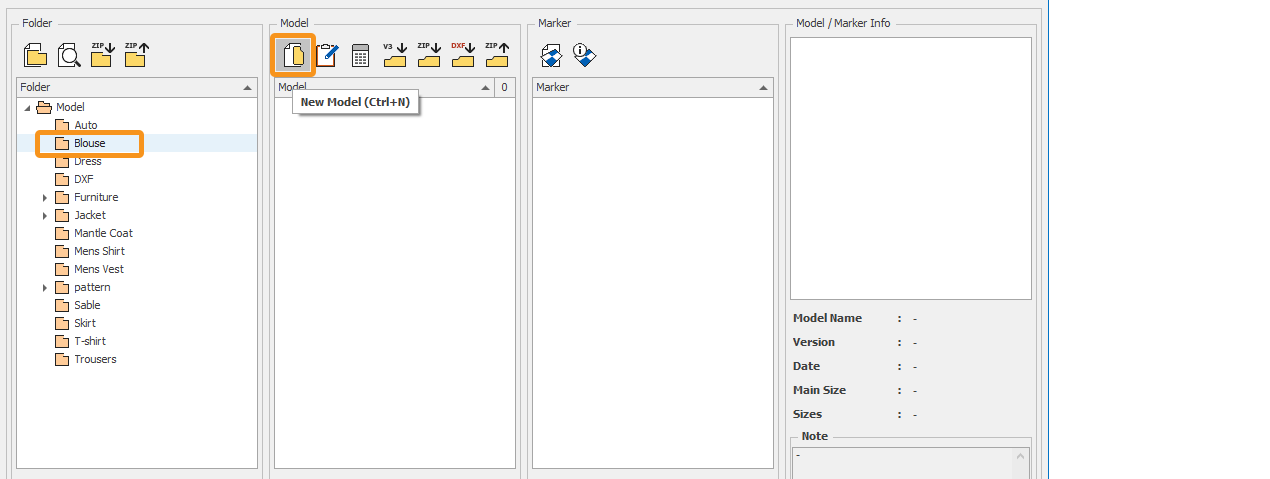Click the new folder icon in Folder toolbar
The height and width of the screenshot is (479, 1270).
[x=35, y=56]
